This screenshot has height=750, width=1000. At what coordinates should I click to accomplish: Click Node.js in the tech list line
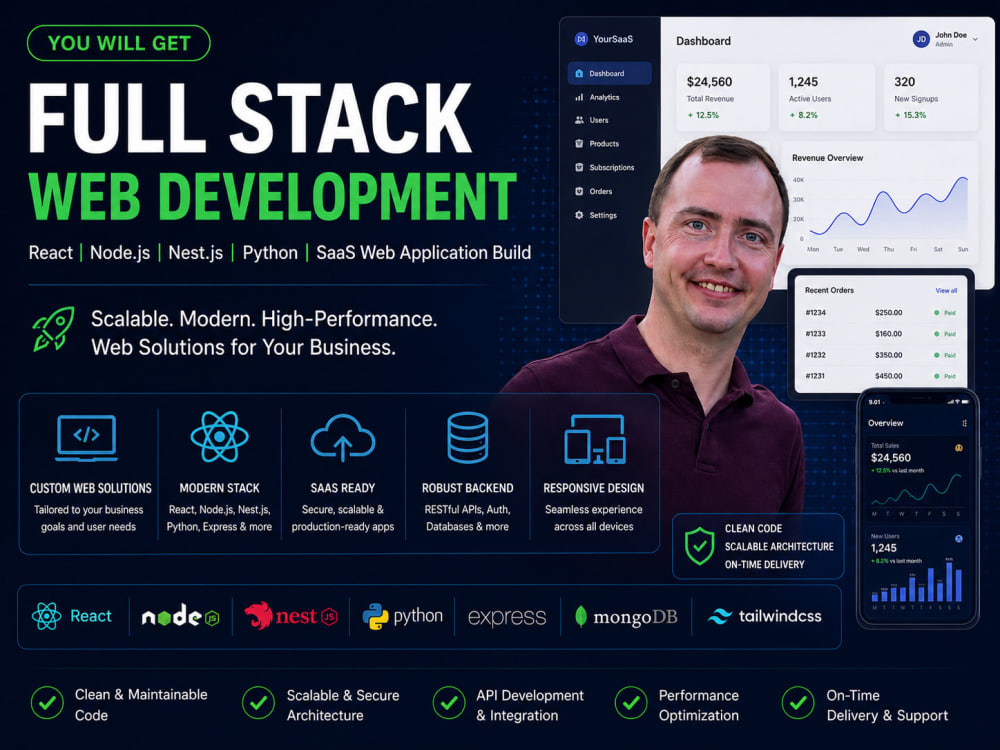coord(120,253)
